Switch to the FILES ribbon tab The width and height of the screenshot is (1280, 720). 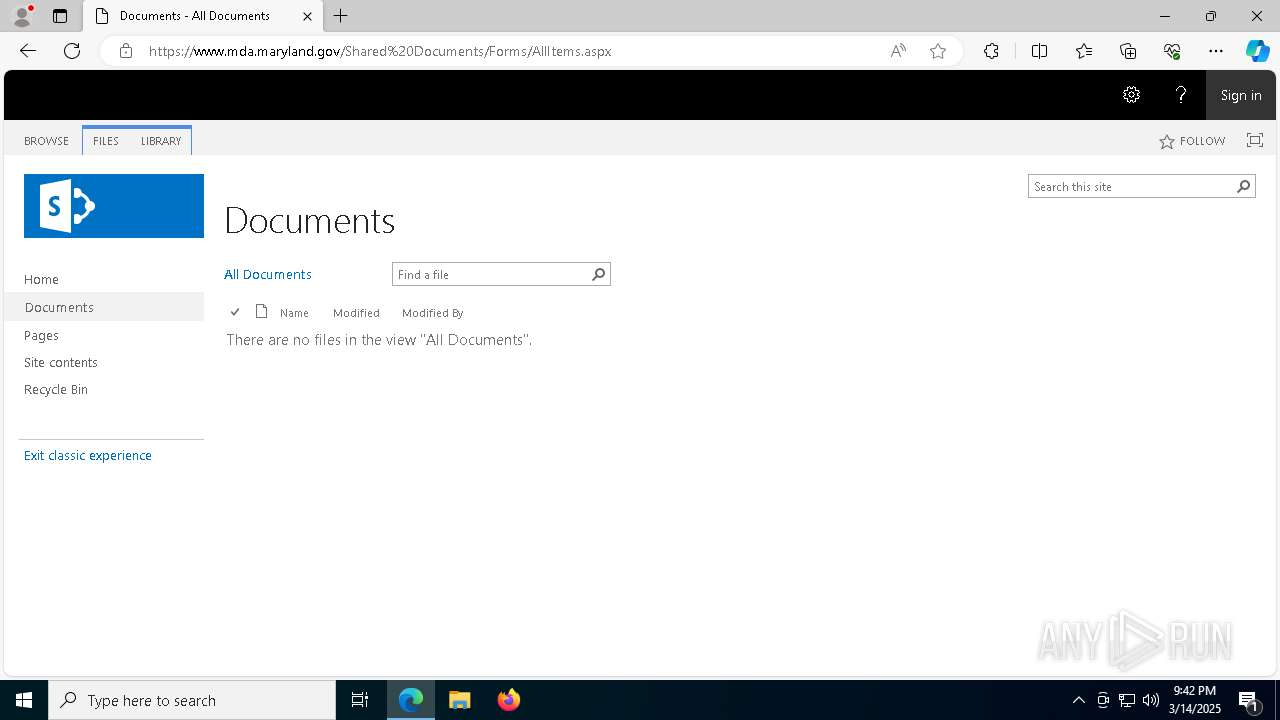coord(106,141)
